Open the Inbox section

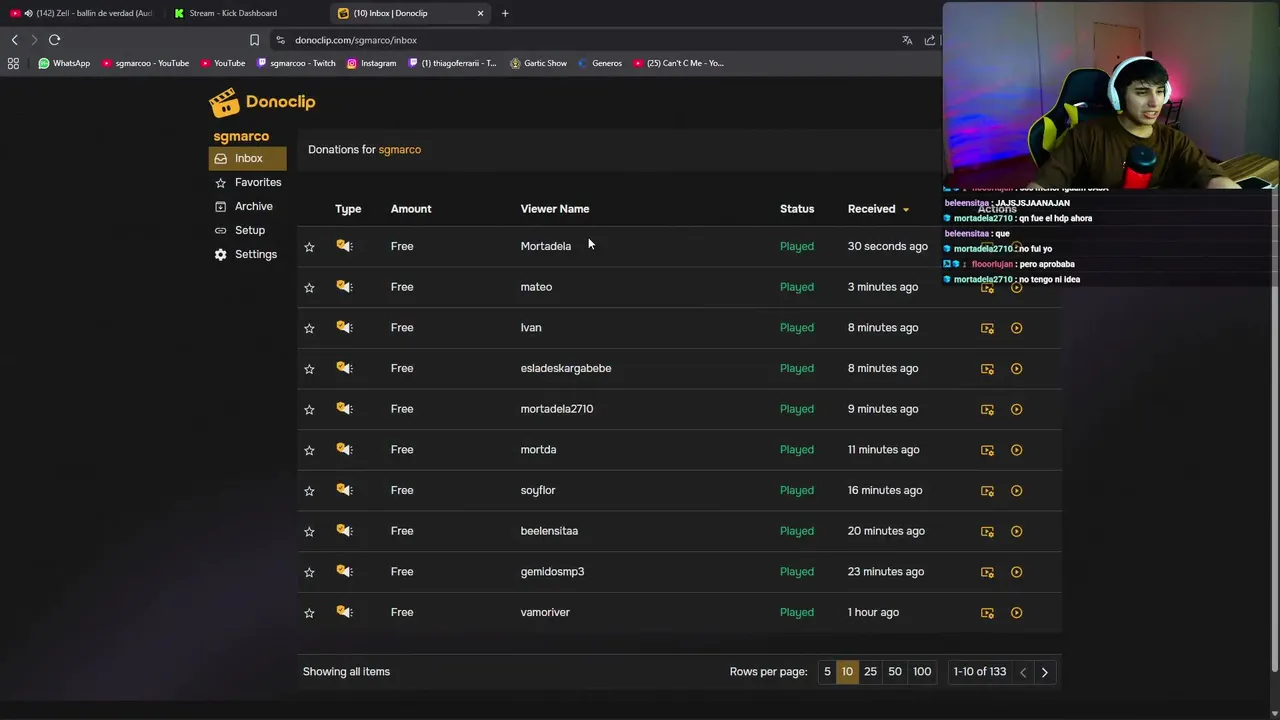click(247, 158)
